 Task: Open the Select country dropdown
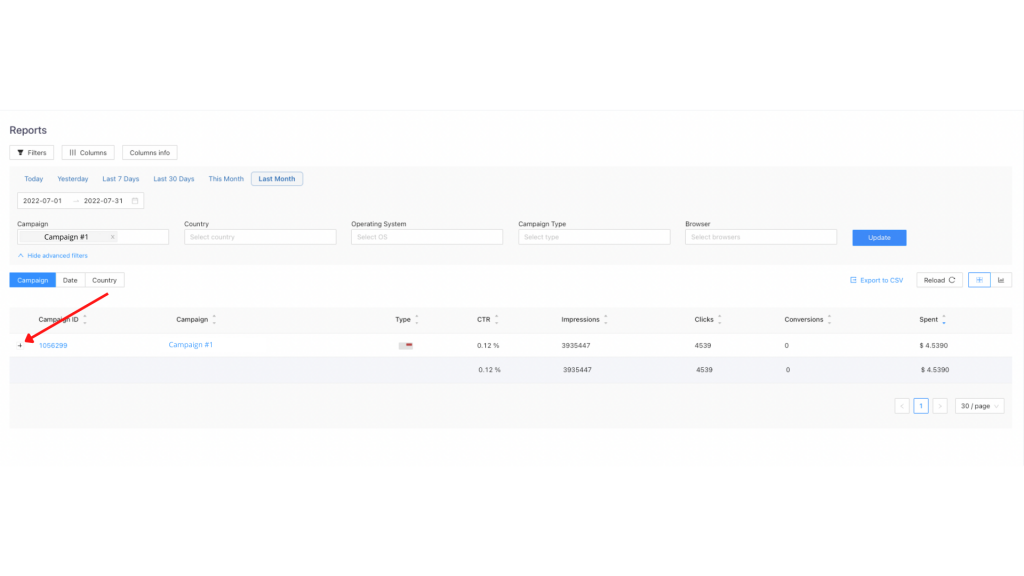point(260,237)
